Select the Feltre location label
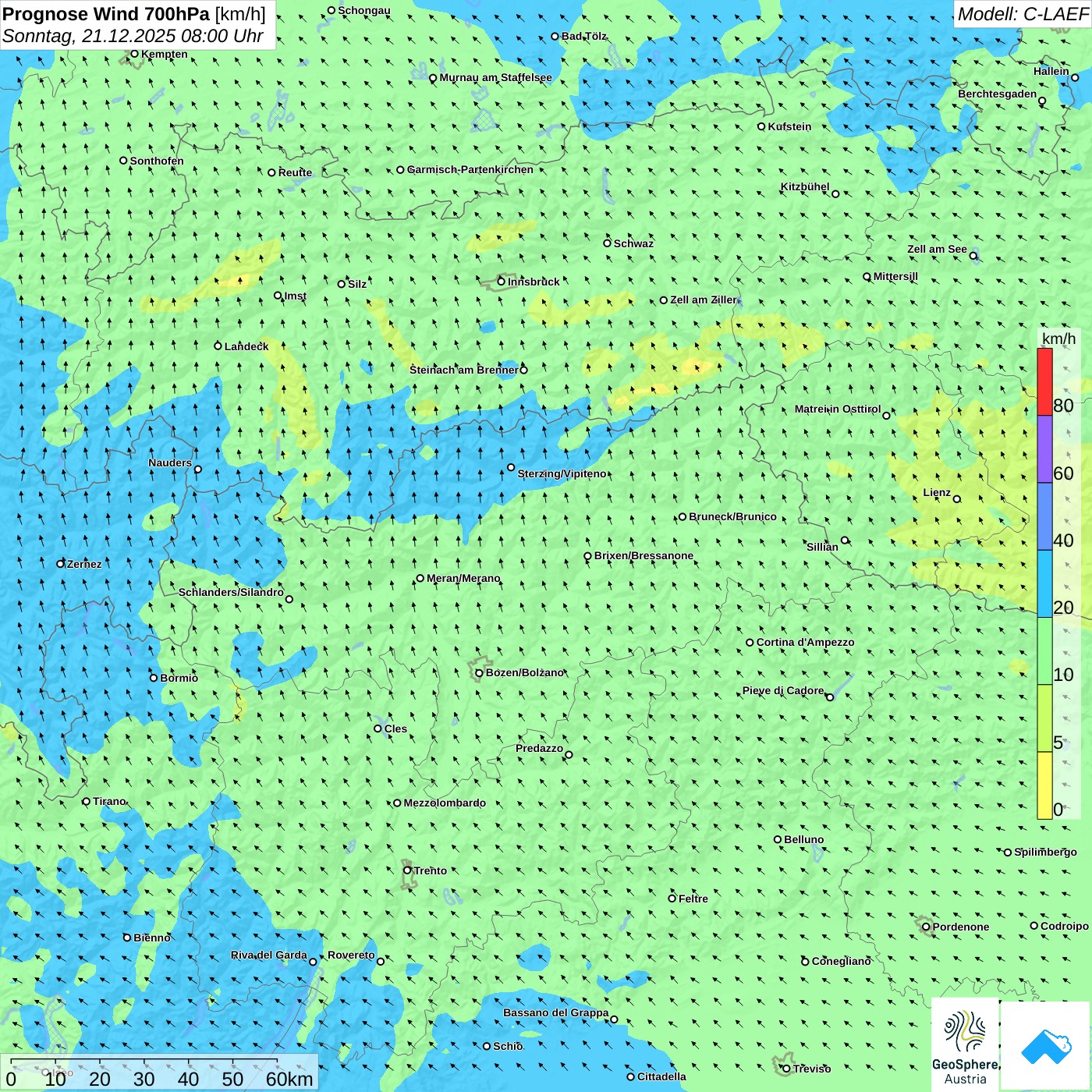1092x1092 pixels. tap(693, 899)
